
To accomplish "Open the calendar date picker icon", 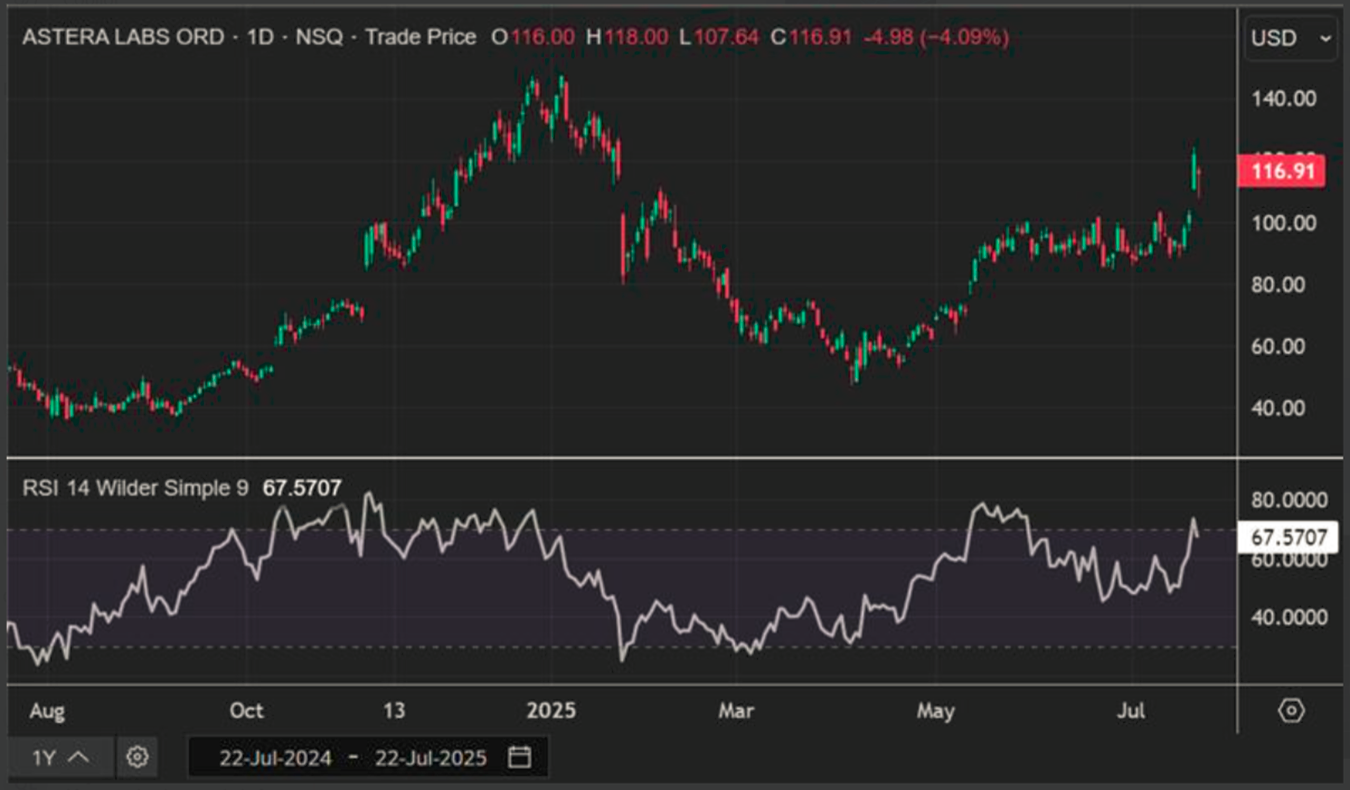I will (x=519, y=757).
